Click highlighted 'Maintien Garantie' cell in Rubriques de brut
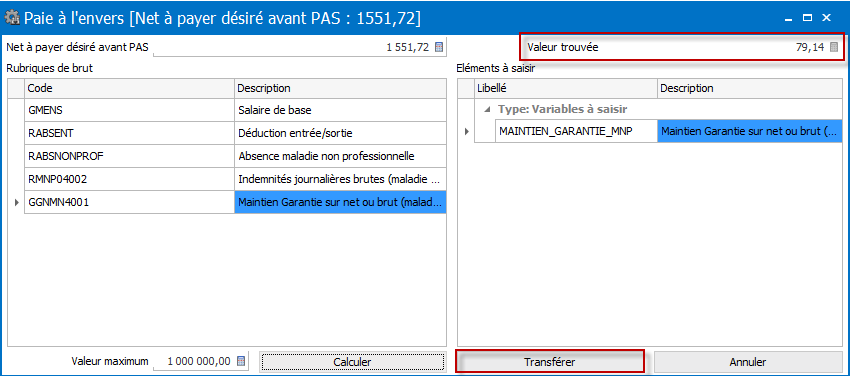850x376 pixels. 340,202
